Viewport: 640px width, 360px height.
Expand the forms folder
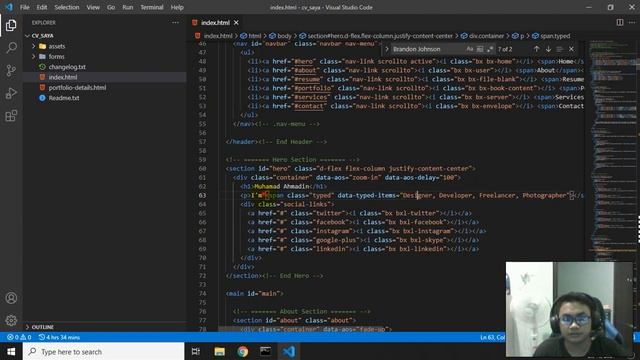pyautogui.click(x=33, y=56)
